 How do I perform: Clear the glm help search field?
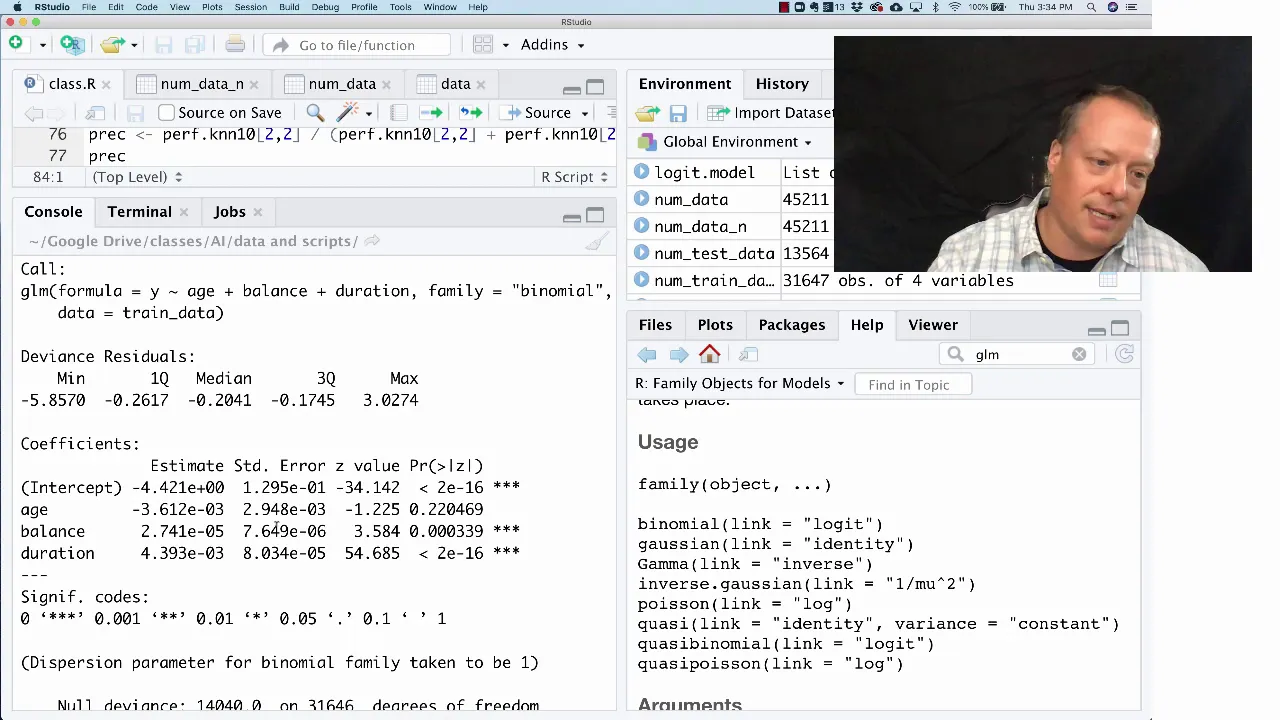[1079, 355]
